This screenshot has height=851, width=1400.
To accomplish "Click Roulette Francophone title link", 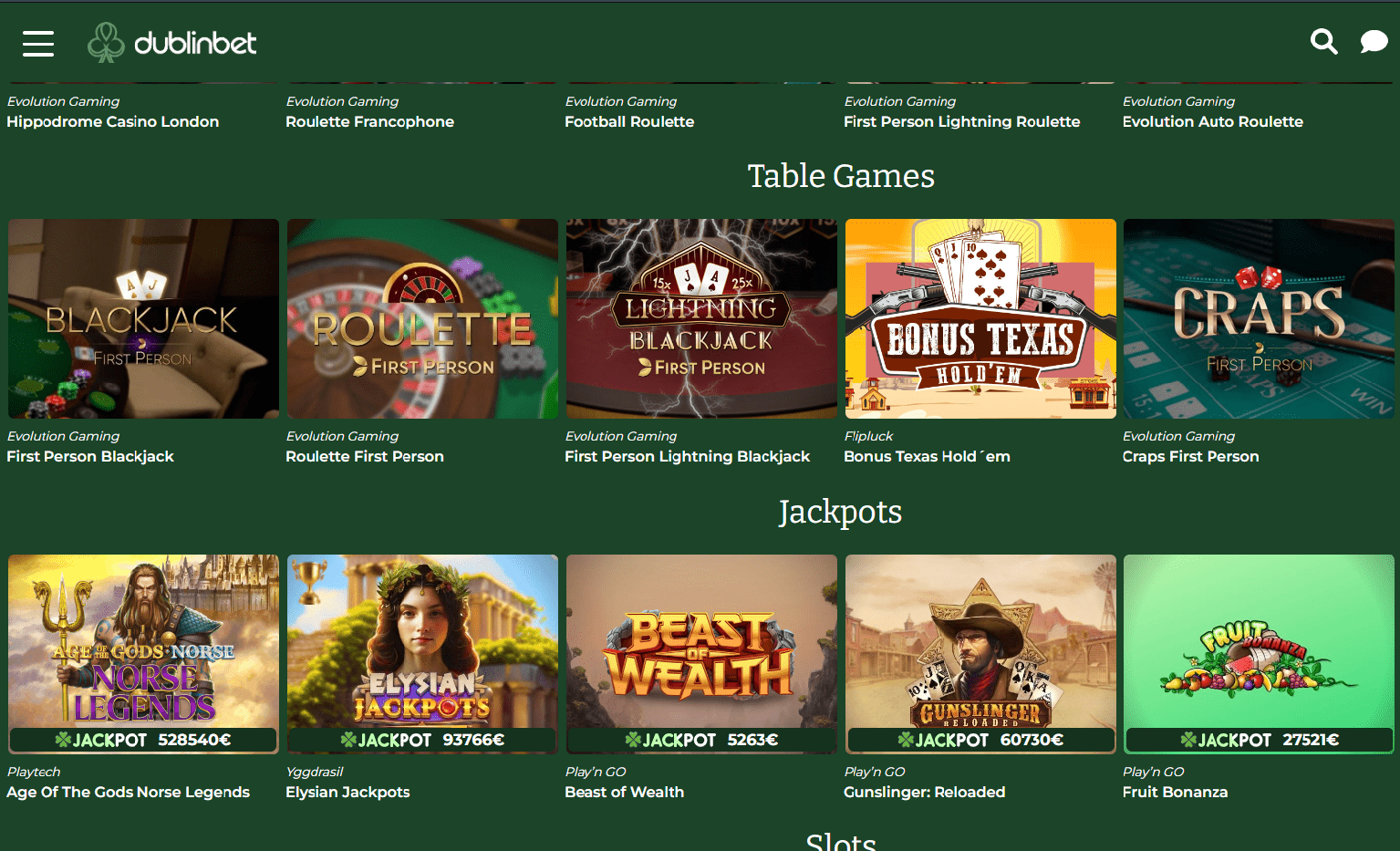I will 369,121.
